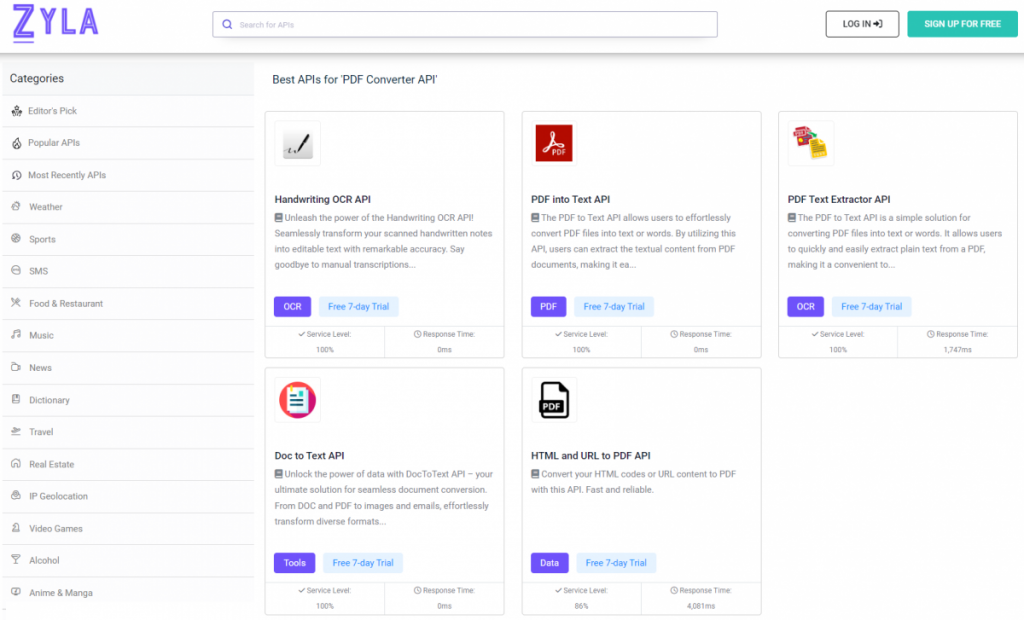Click OCR tag on Handwriting OCR card
1024x620 pixels.
click(x=293, y=306)
